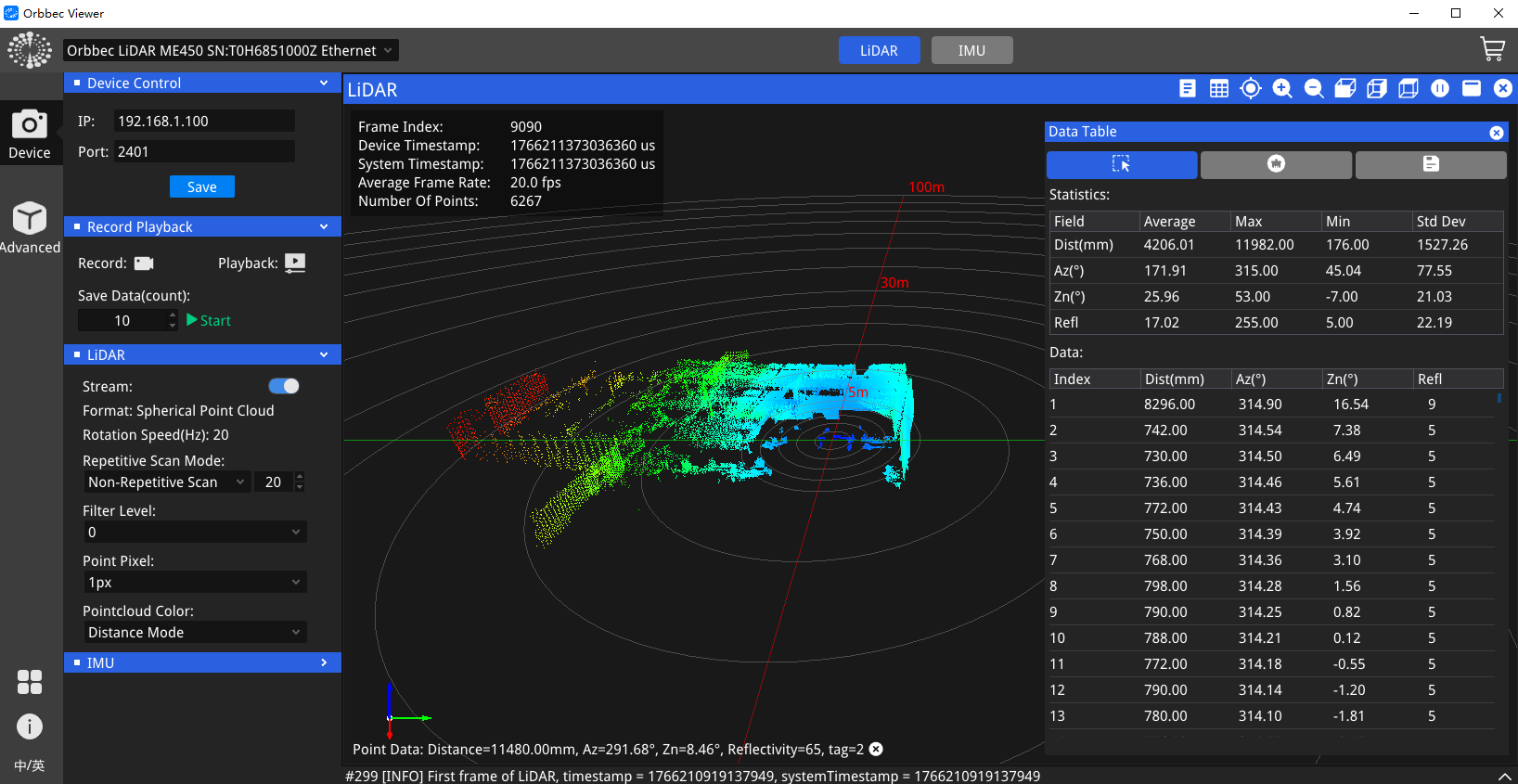Toggle the LiDAR Stream switch
Screen dimensions: 1518x784
point(284,386)
